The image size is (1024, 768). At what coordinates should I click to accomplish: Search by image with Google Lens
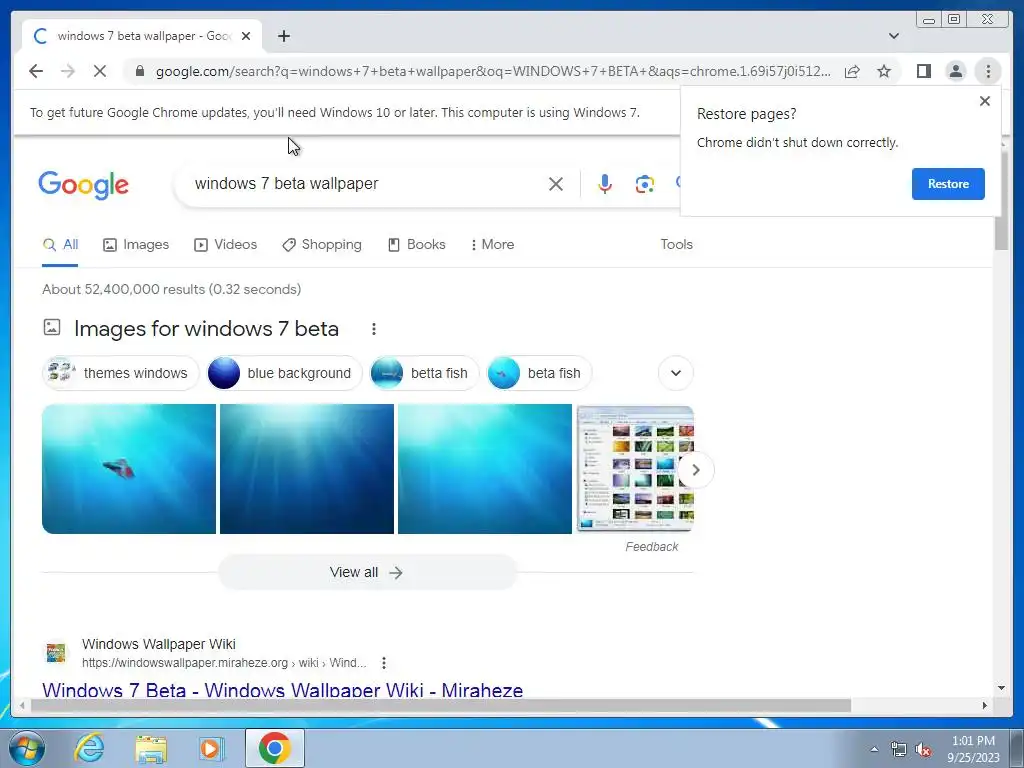point(645,184)
